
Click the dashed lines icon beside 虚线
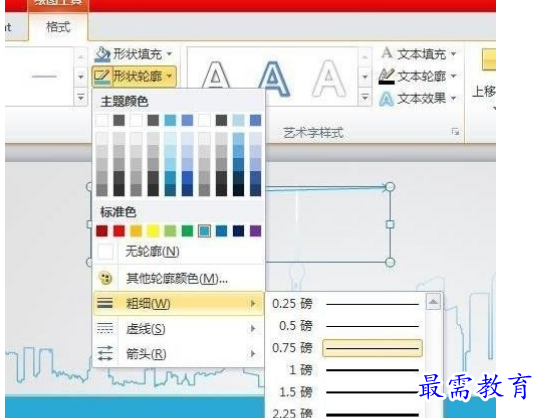coord(105,328)
